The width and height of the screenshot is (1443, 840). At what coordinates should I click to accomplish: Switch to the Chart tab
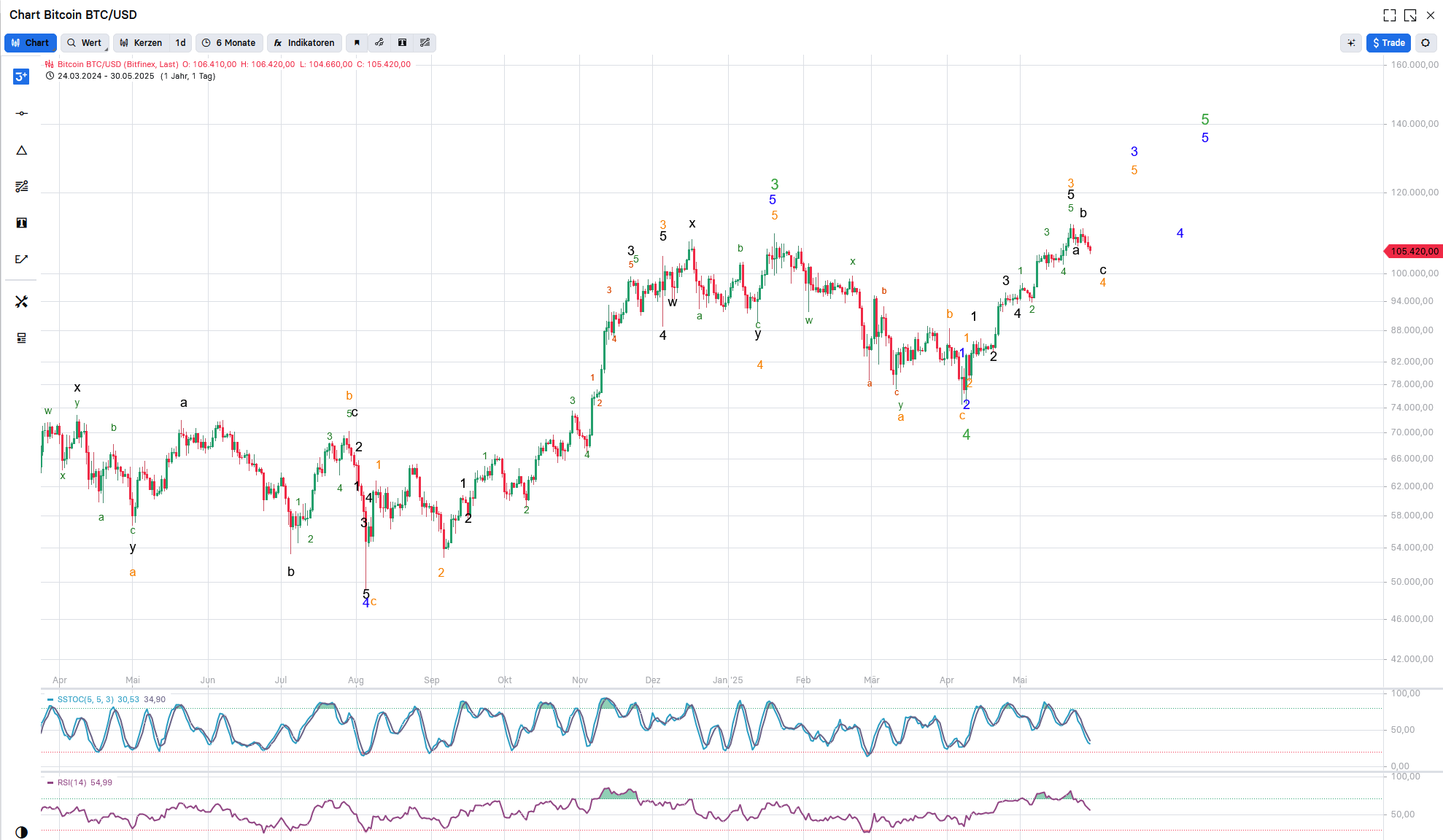pos(31,43)
